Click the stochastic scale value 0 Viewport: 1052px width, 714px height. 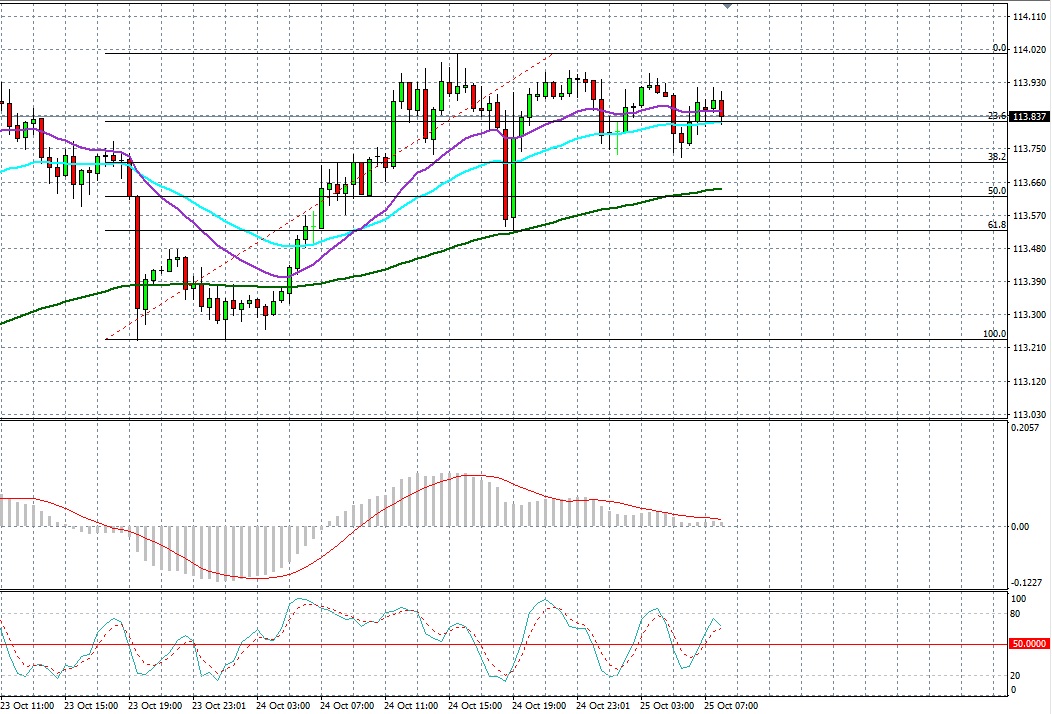(x=1014, y=691)
